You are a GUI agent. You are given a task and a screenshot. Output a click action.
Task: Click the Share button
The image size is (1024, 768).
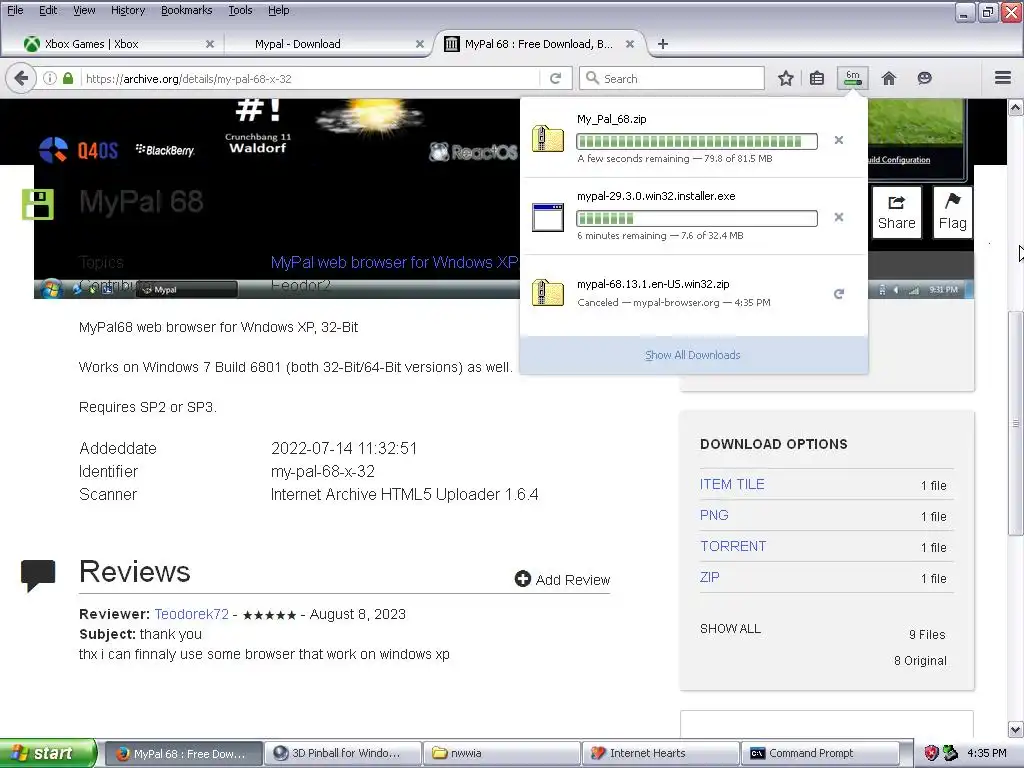897,212
